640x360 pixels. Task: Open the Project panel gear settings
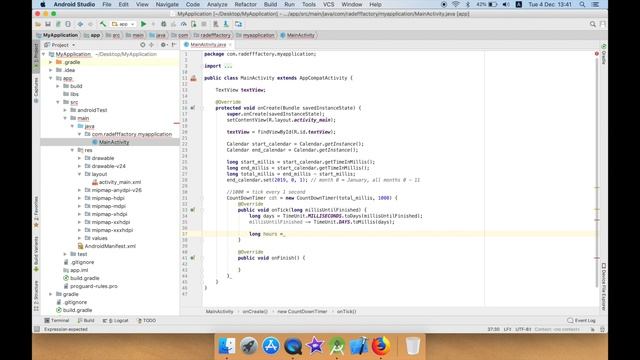pos(163,45)
